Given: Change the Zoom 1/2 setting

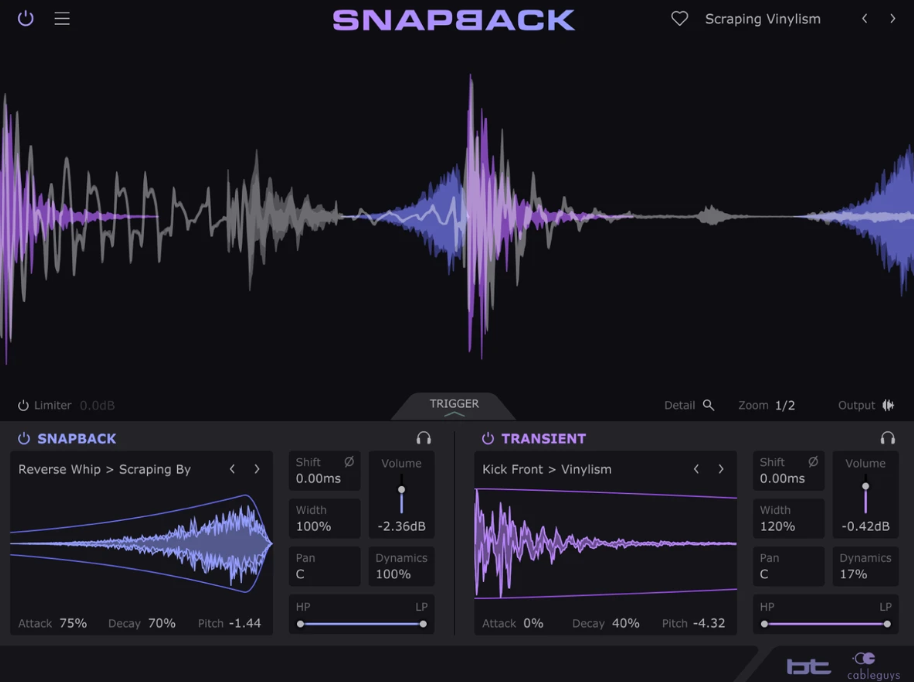Looking at the screenshot, I should tap(784, 405).
